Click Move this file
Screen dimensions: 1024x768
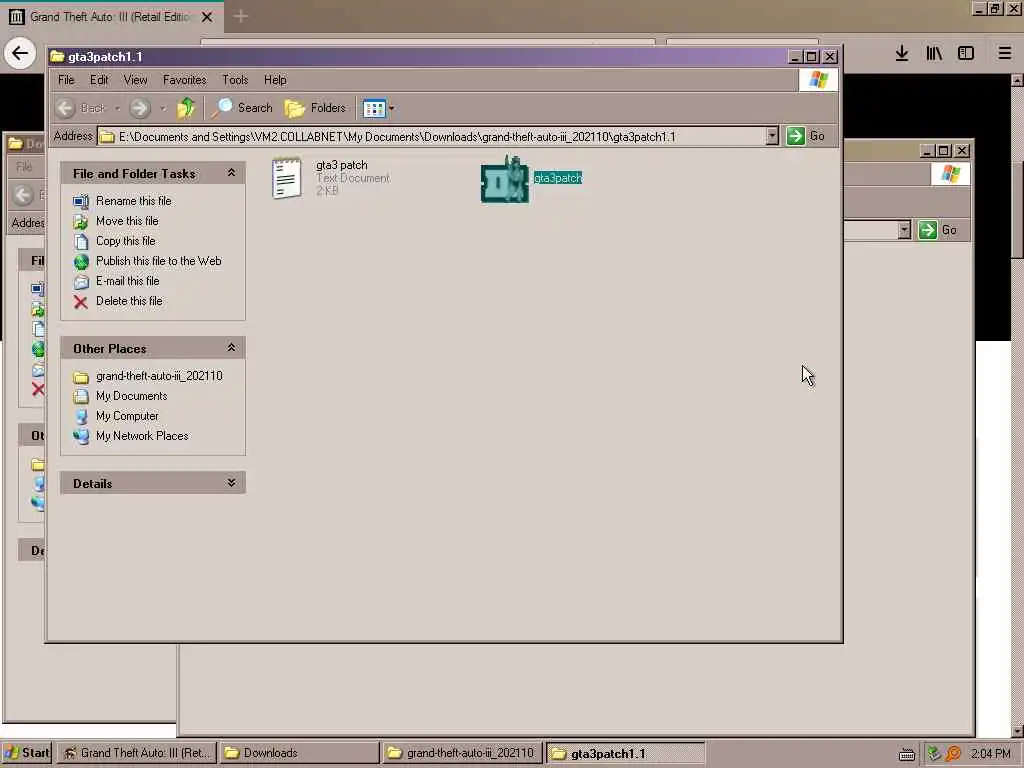coord(127,221)
